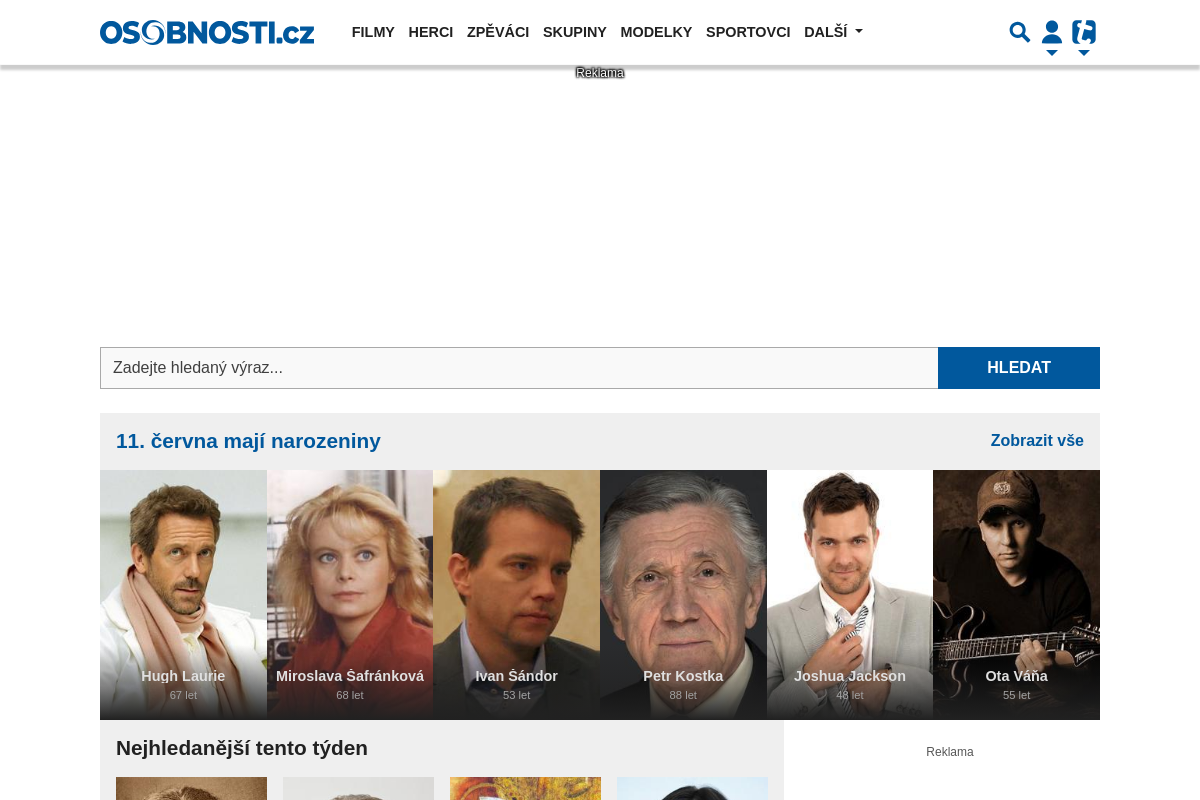The image size is (1200, 800).
Task: Expand the DALŠÍ dropdown menu
Action: pos(833,32)
